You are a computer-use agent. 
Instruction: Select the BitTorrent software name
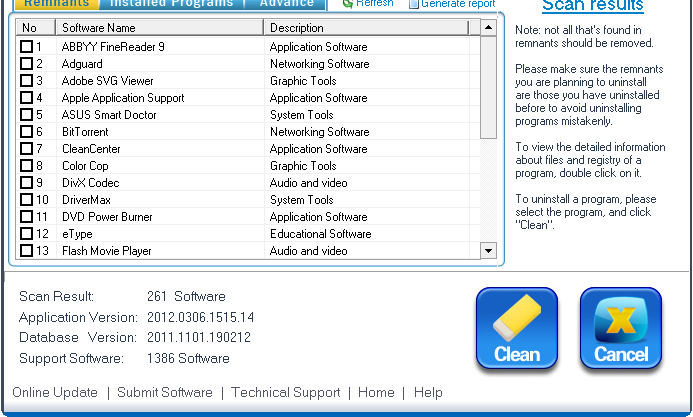click(x=85, y=132)
